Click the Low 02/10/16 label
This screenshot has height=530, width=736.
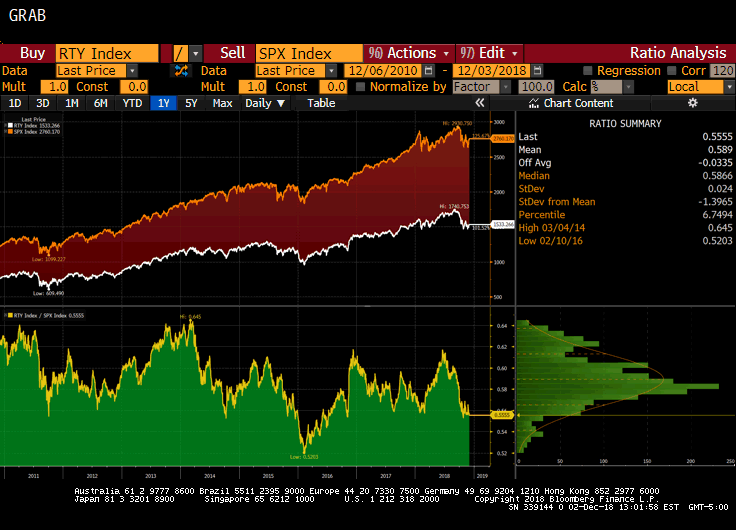(550, 241)
